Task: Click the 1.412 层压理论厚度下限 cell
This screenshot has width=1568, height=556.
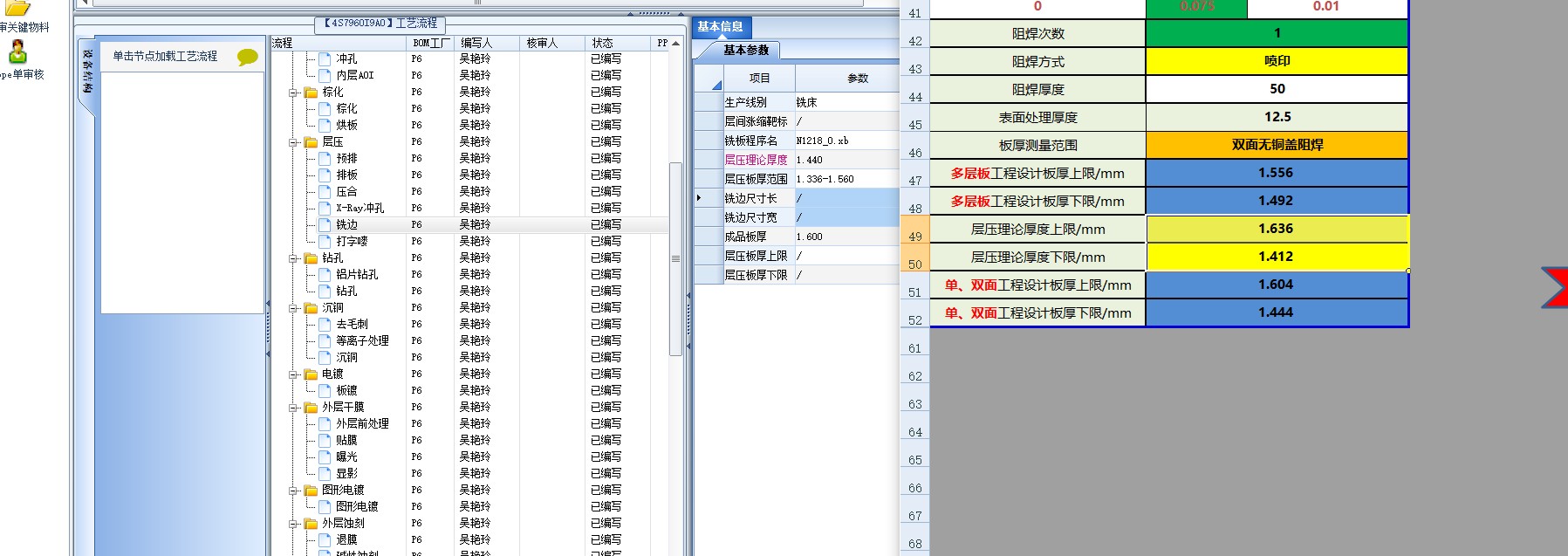Action: pos(1277,257)
